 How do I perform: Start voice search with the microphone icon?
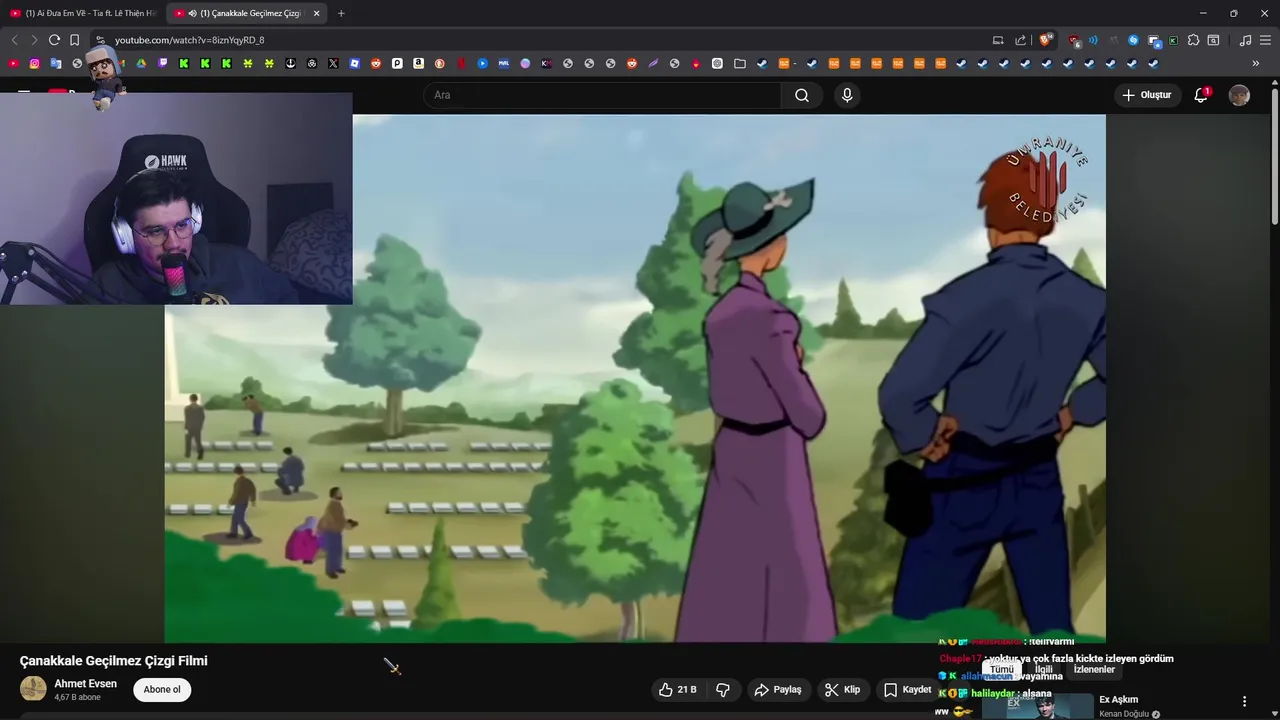[847, 95]
